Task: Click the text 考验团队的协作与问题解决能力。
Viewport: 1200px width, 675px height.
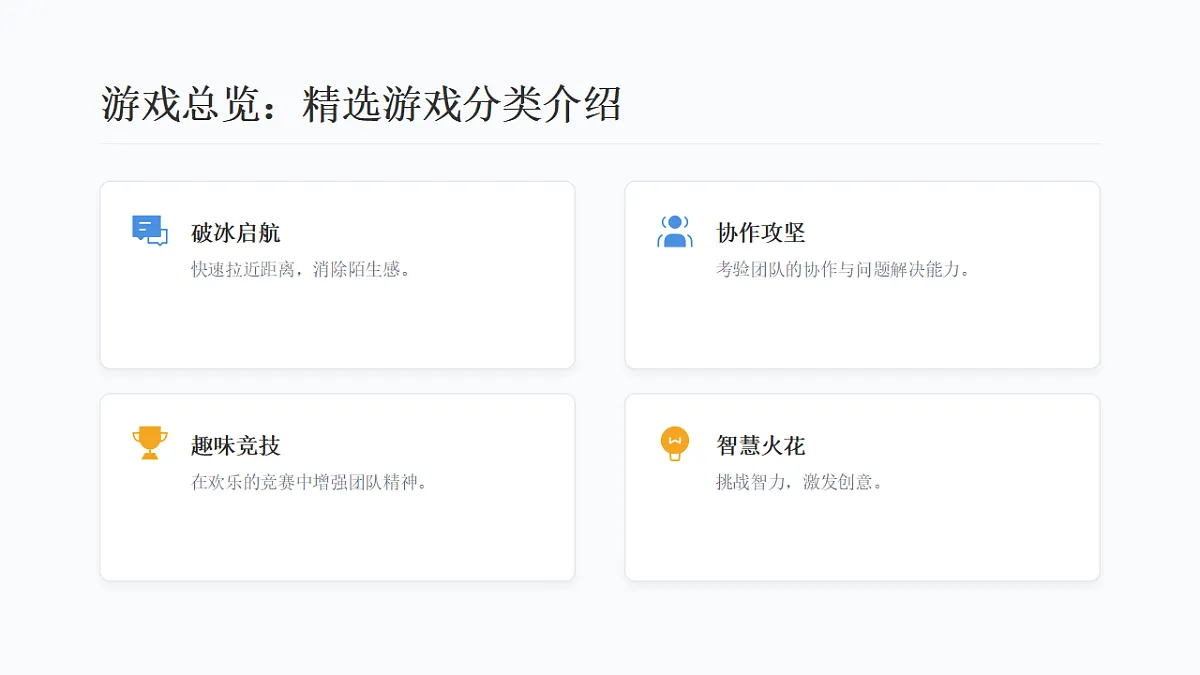Action: [x=844, y=269]
